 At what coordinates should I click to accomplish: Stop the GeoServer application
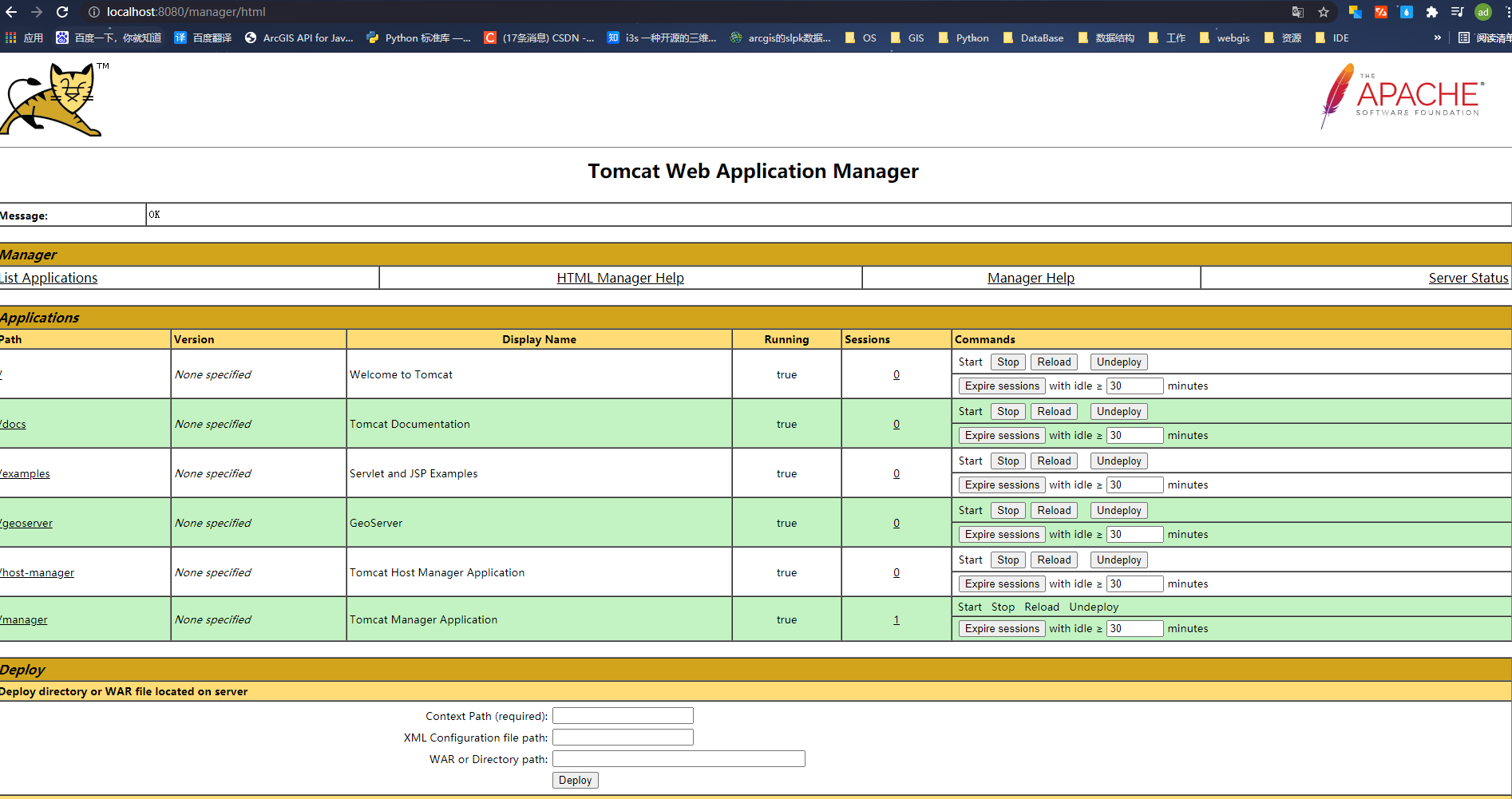point(1008,510)
